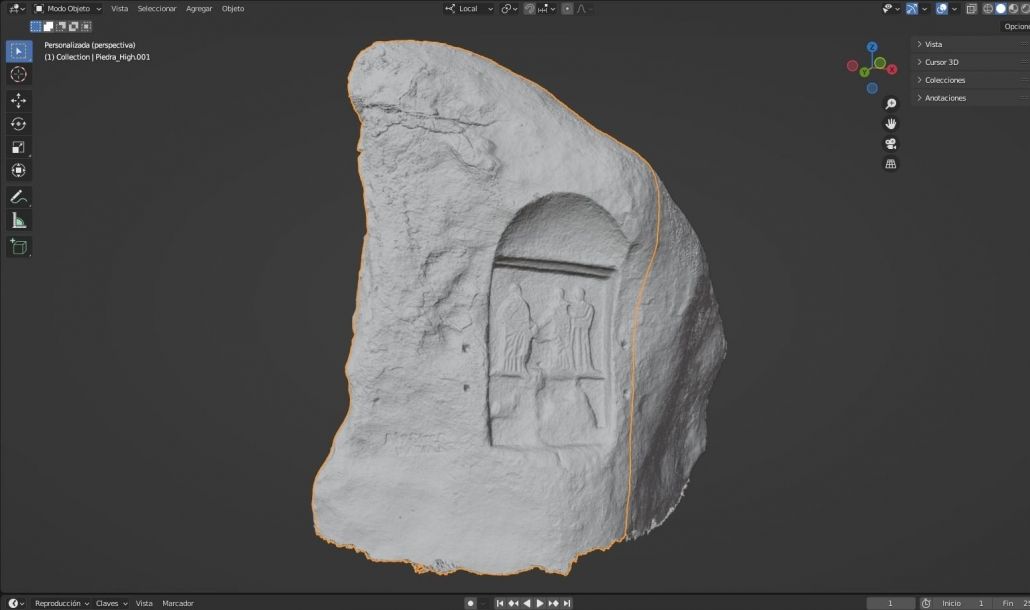
Task: Select the Select Box tool
Action: point(18,51)
